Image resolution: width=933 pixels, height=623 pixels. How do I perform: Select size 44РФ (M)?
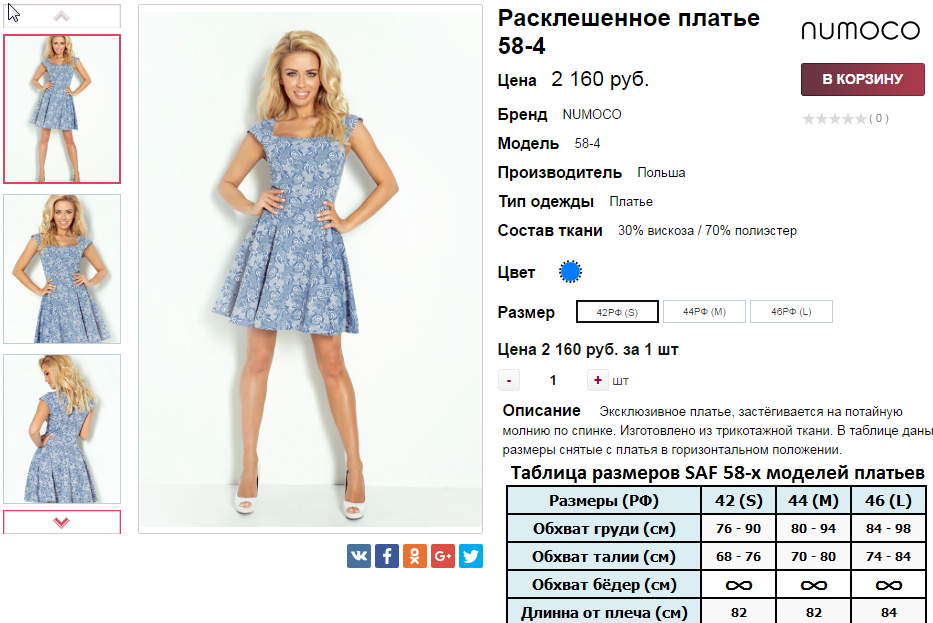pos(704,311)
